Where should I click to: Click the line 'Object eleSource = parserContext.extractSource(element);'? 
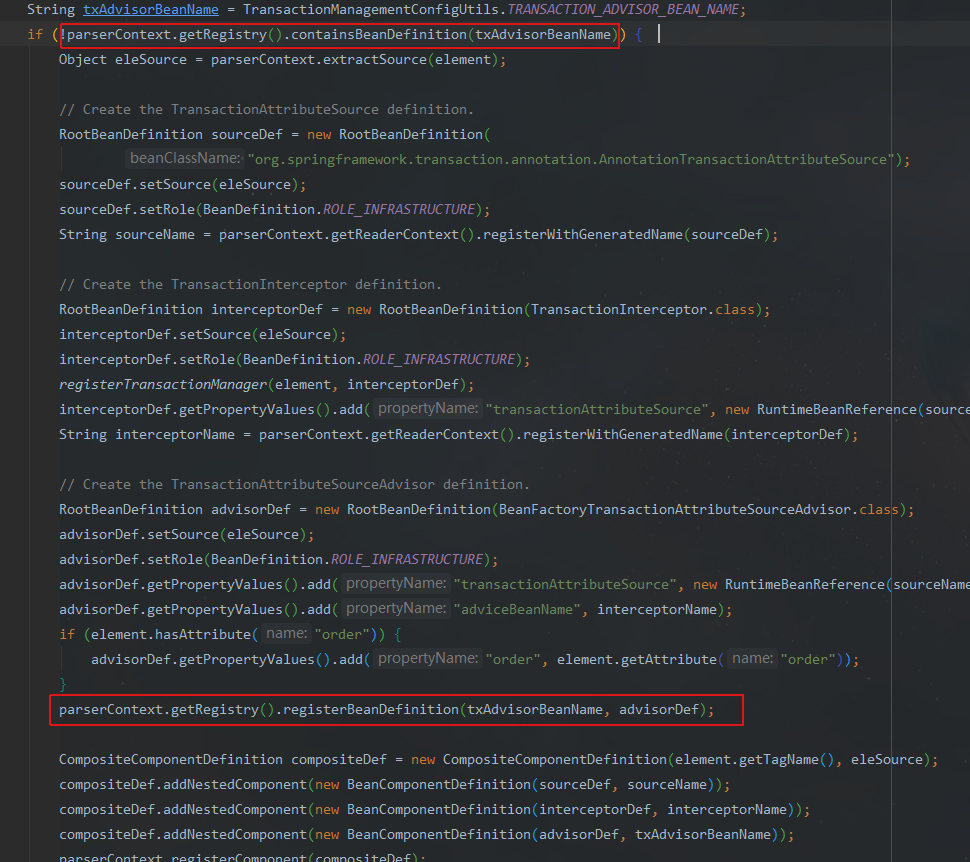pos(282,59)
